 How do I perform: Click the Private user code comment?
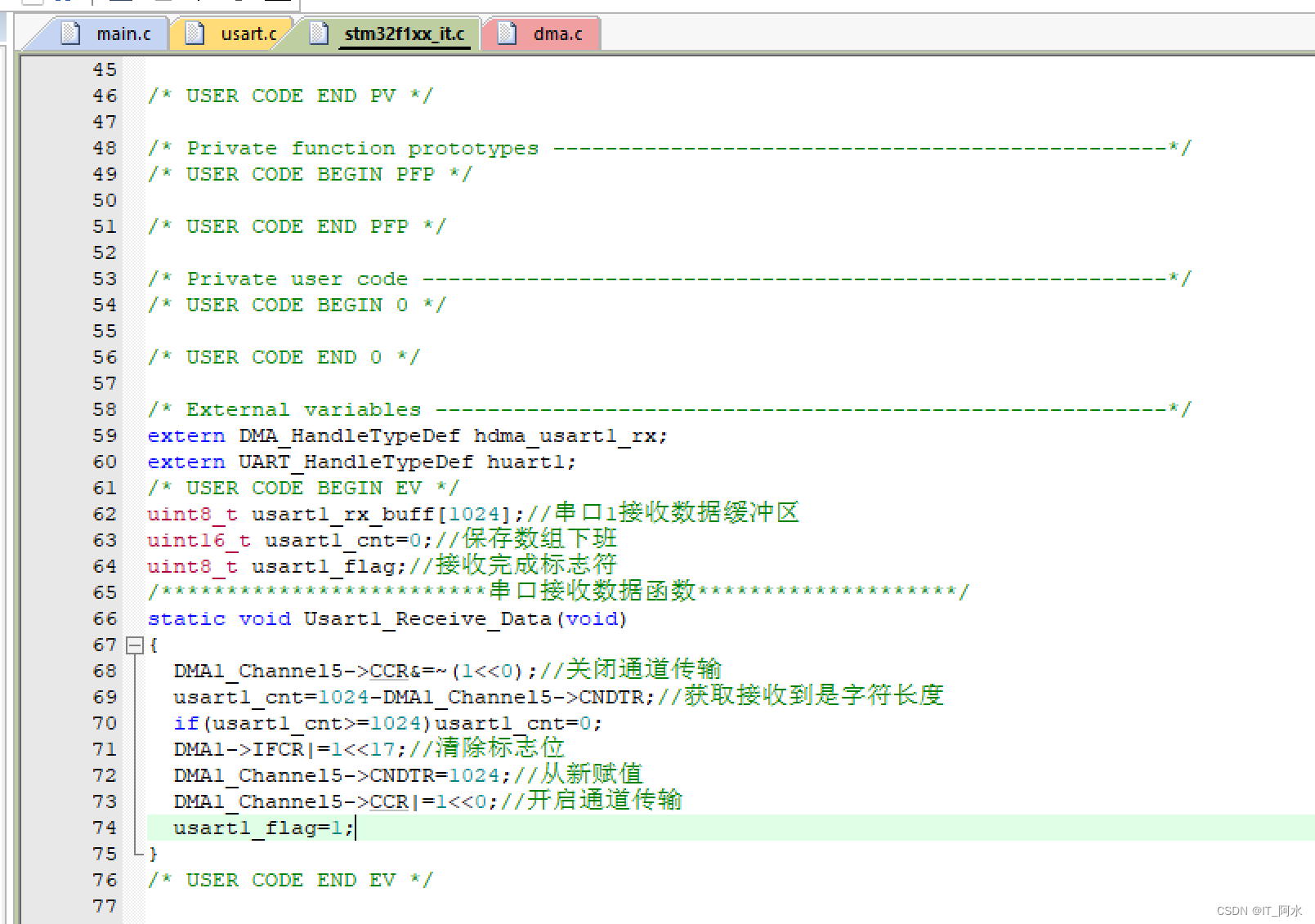coord(669,279)
